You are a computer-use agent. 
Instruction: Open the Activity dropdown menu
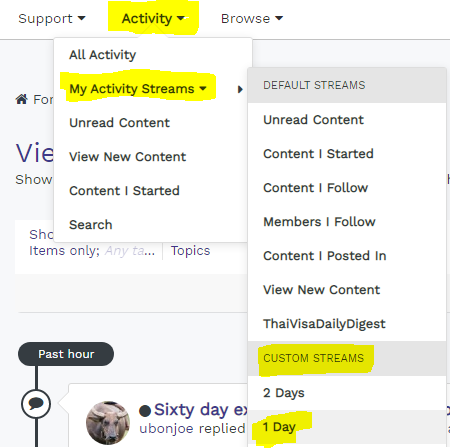pyautogui.click(x=153, y=19)
